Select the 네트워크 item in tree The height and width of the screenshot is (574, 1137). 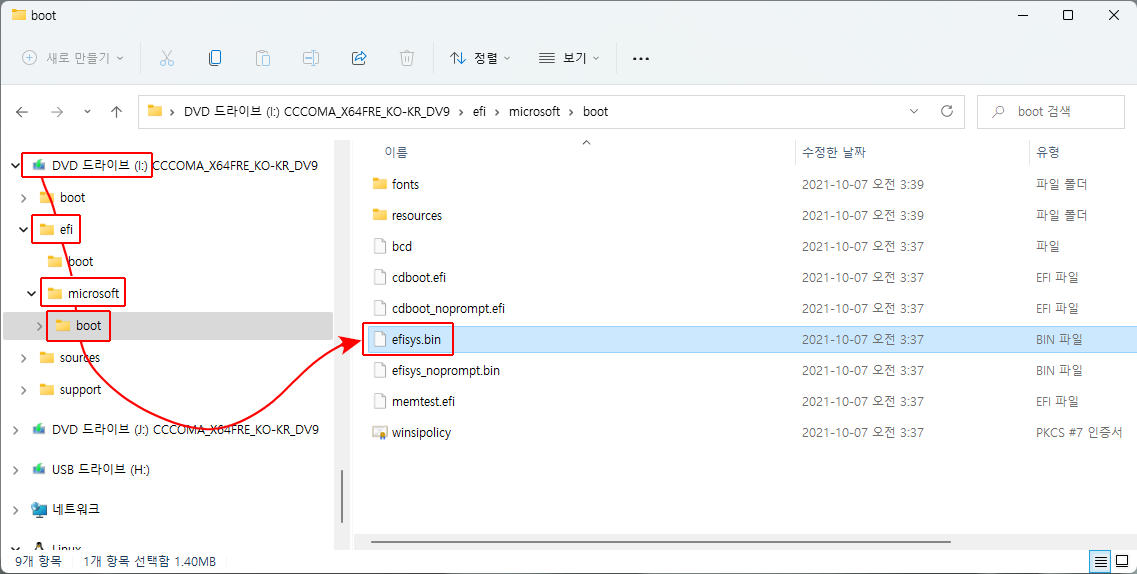75,509
